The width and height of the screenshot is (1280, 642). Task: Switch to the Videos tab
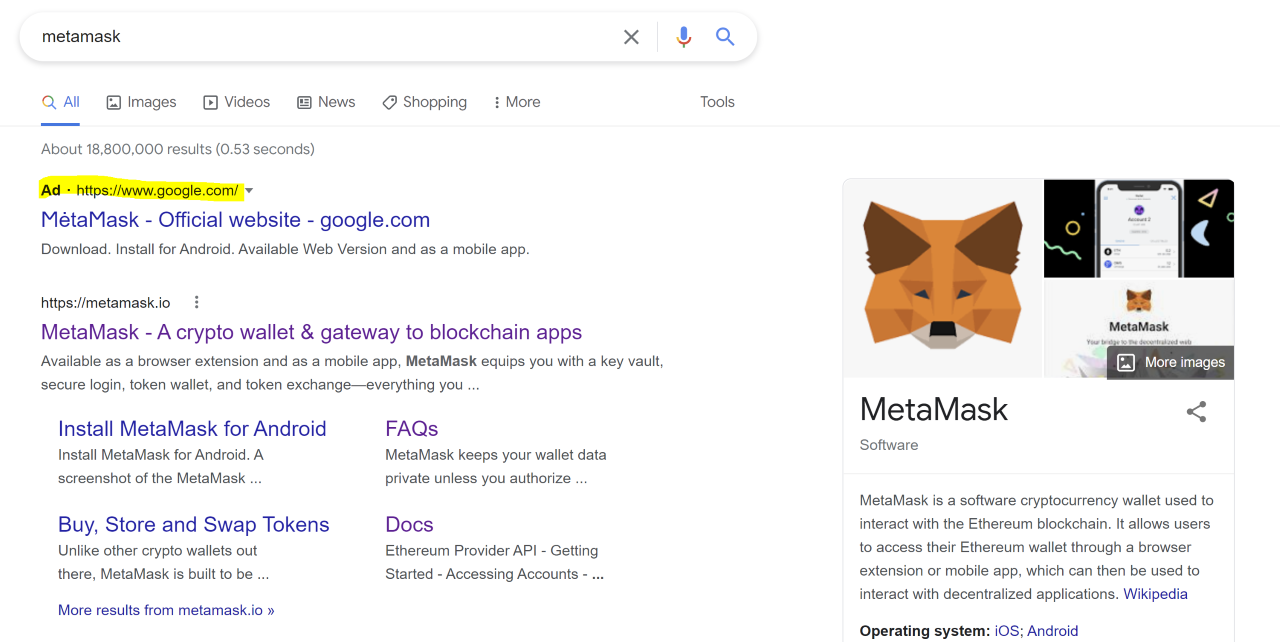point(237,102)
